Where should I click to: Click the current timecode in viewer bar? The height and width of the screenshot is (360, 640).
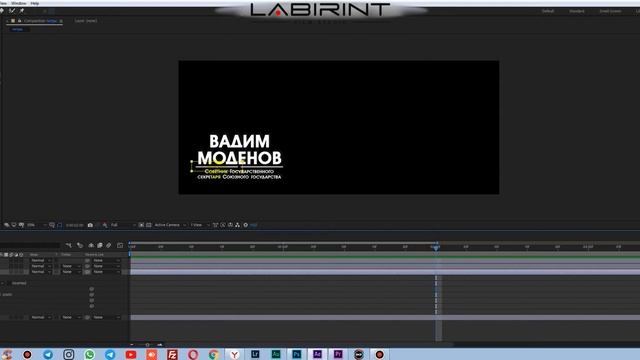[x=74, y=225]
